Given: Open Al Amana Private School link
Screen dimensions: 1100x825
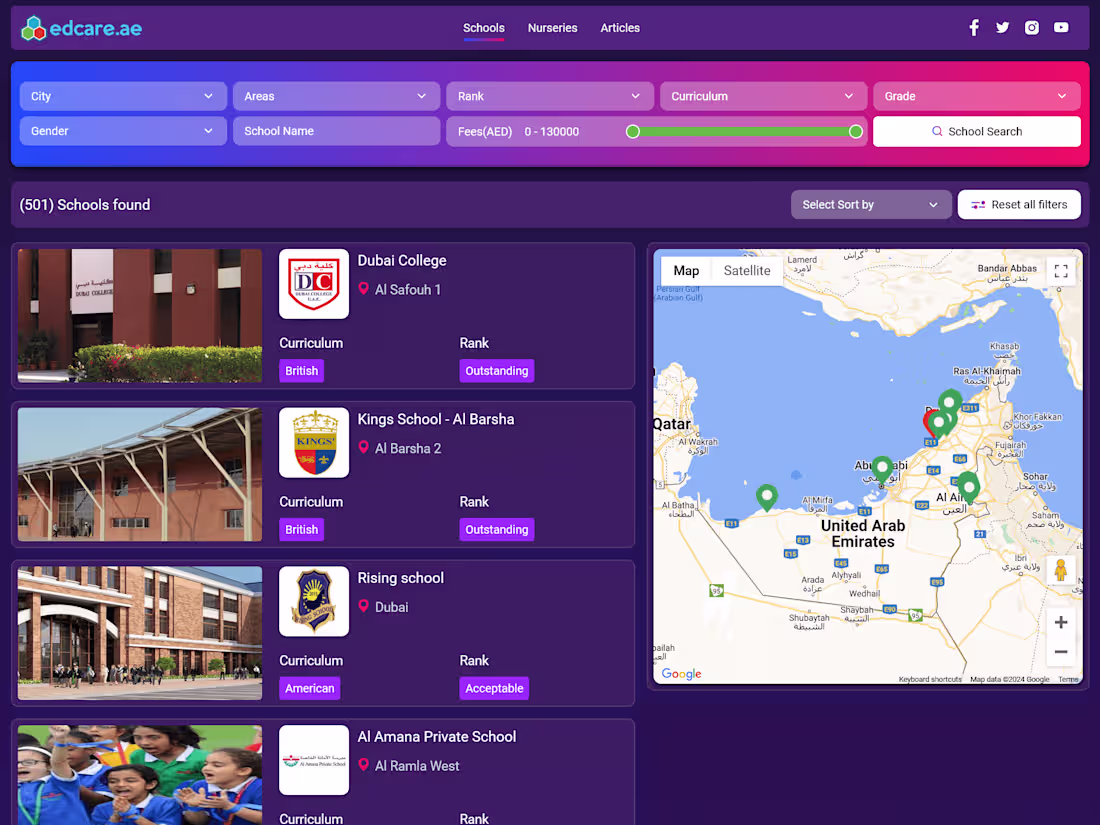Looking at the screenshot, I should [436, 737].
